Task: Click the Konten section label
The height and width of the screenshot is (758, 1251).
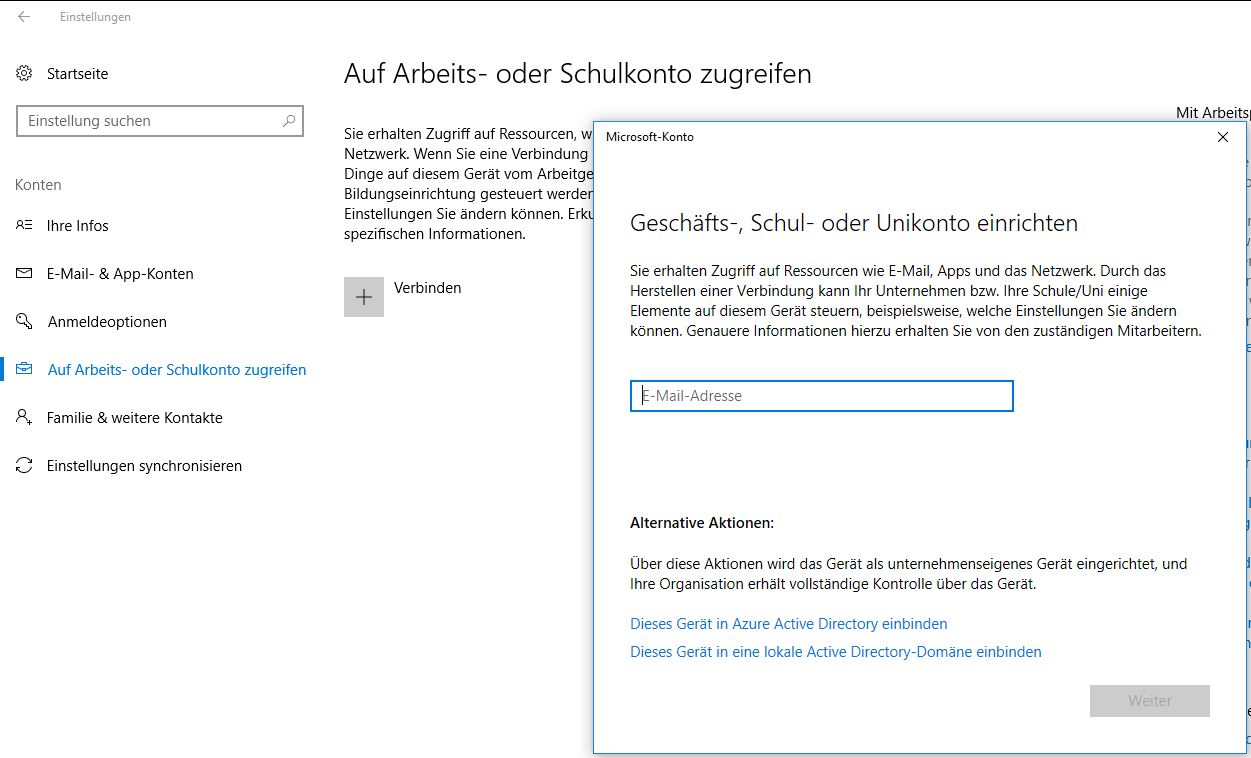Action: (38, 184)
